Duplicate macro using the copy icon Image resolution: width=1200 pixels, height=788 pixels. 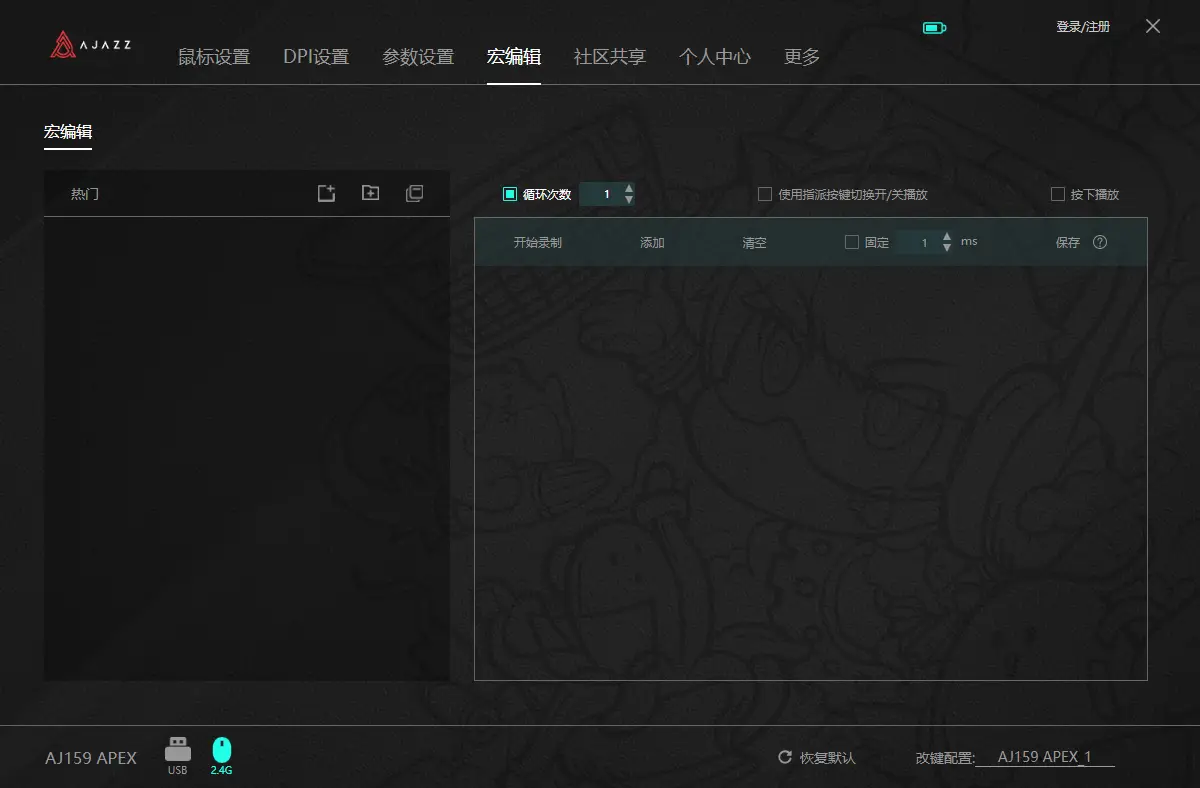click(414, 193)
